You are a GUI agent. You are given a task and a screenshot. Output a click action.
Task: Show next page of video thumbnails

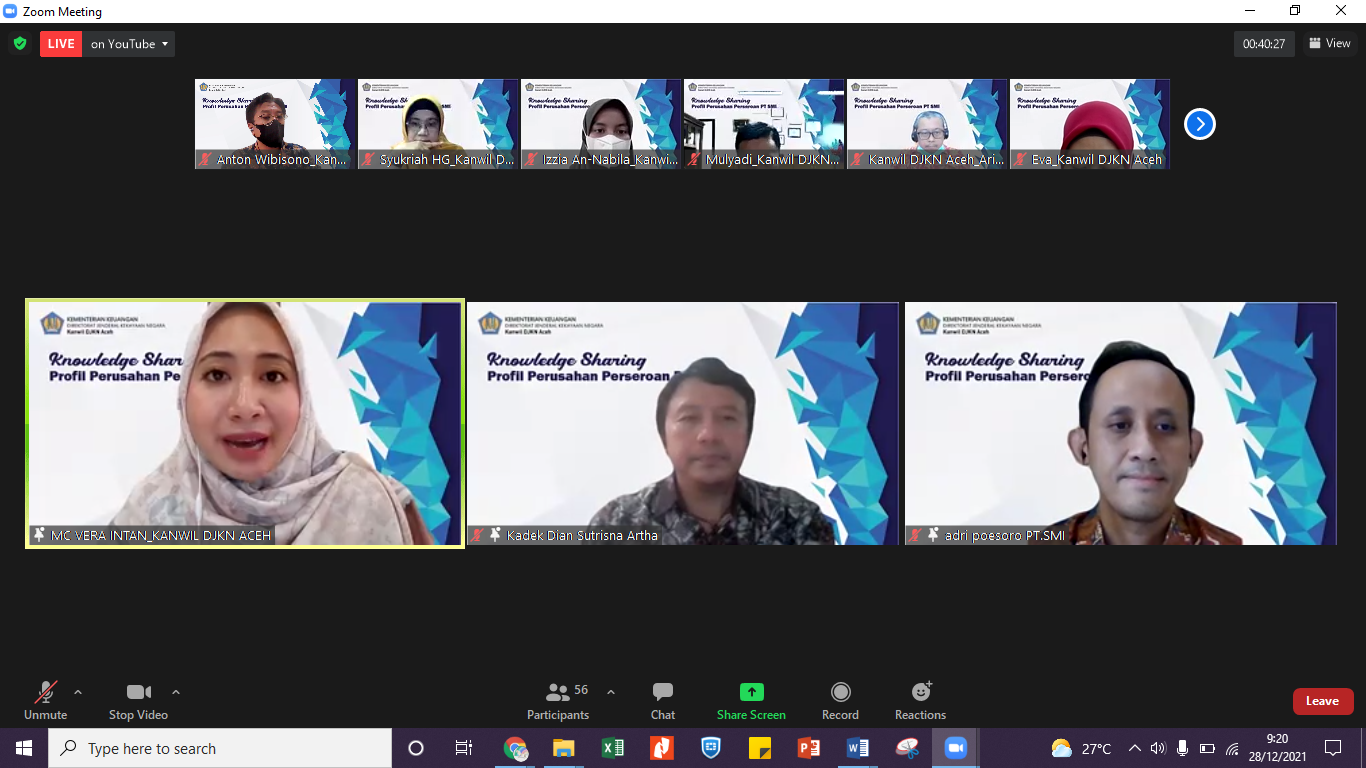1199,124
